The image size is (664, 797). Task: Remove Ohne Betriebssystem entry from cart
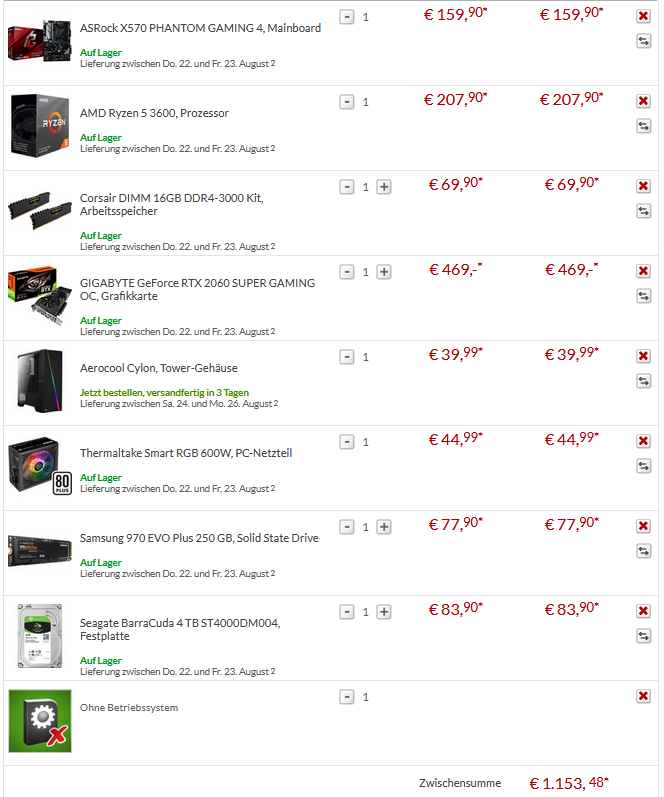[x=643, y=696]
